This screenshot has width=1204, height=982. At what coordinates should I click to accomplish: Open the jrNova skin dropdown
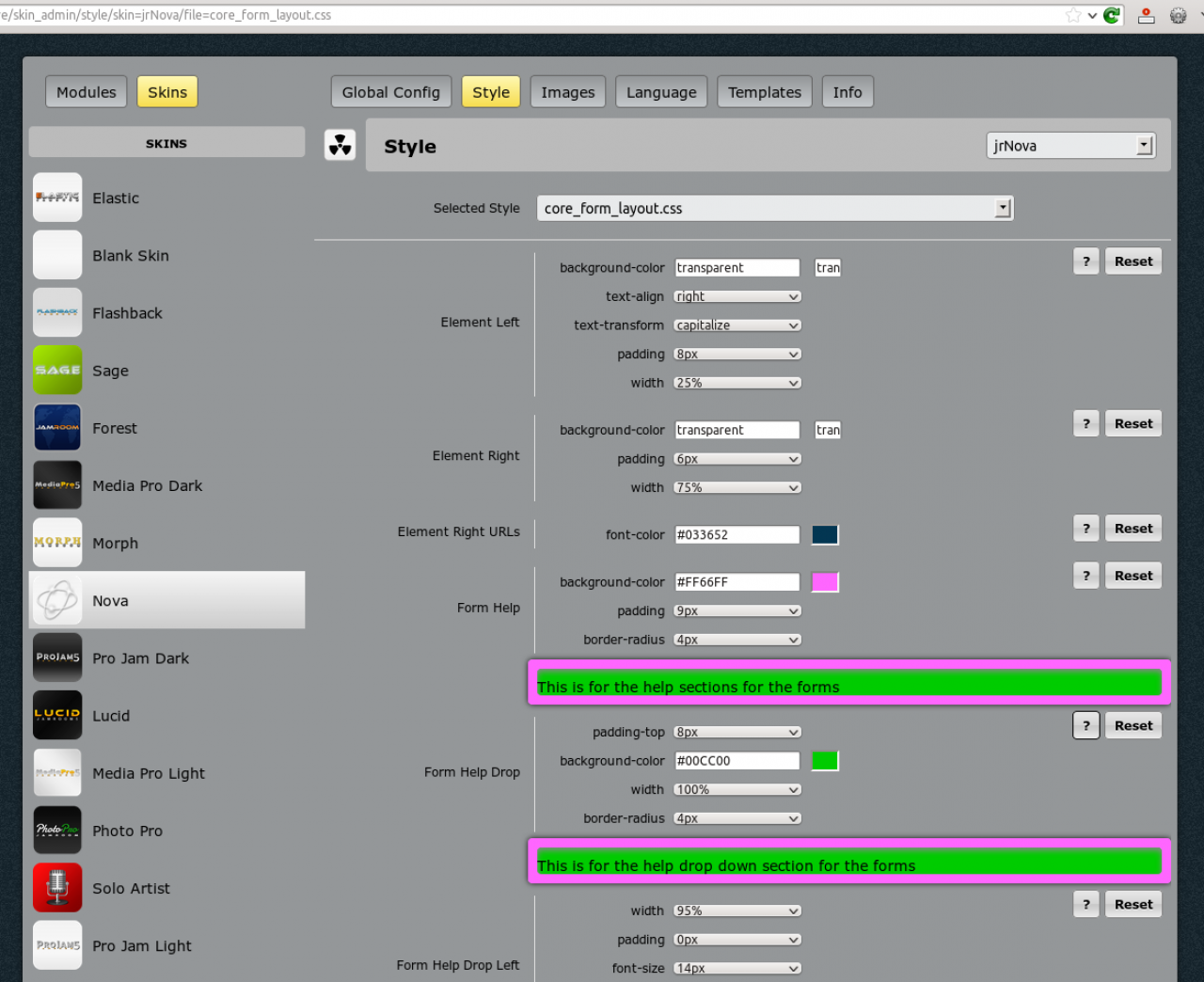coord(1070,146)
